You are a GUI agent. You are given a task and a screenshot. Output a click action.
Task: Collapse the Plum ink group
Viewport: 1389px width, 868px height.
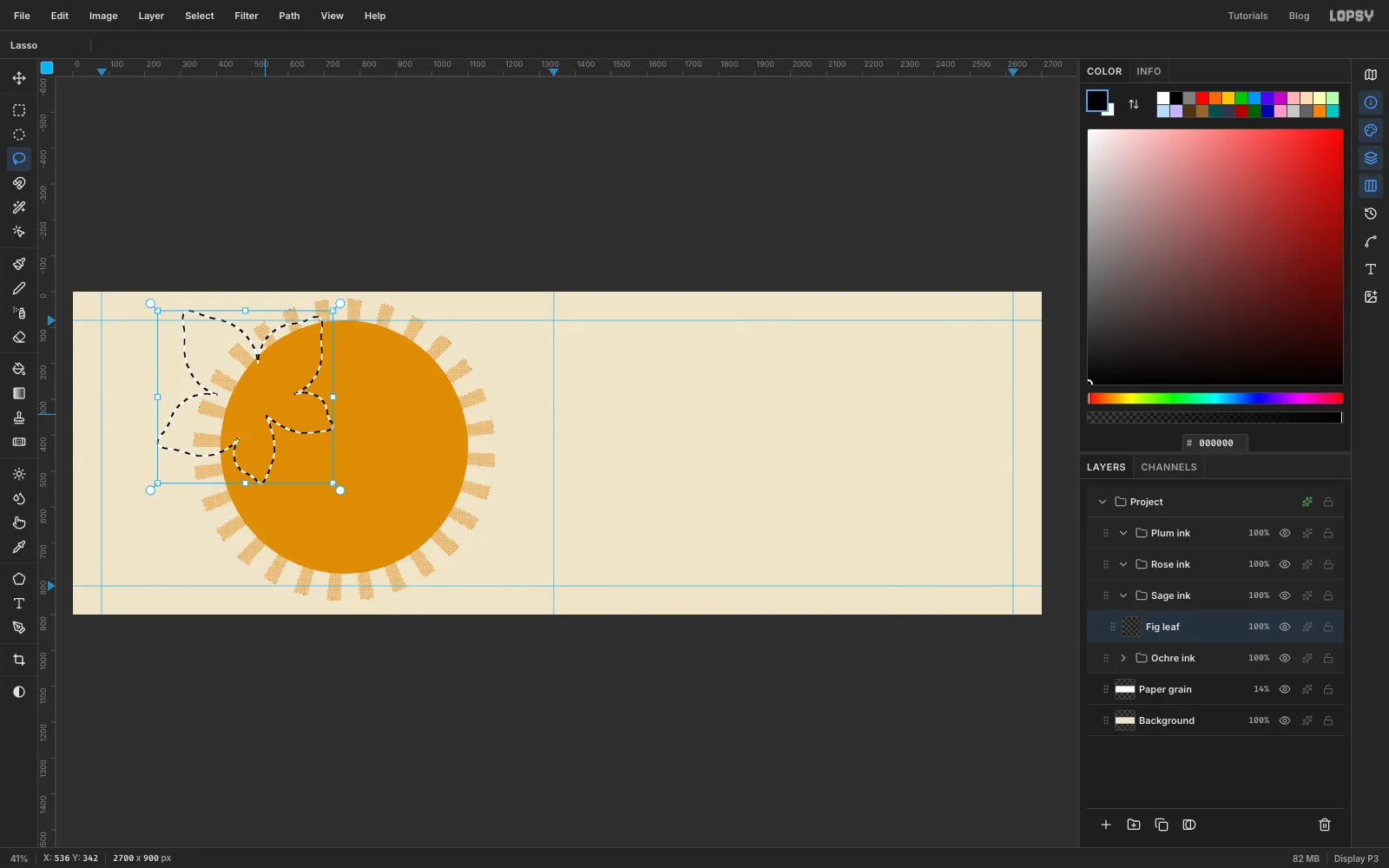1123,533
